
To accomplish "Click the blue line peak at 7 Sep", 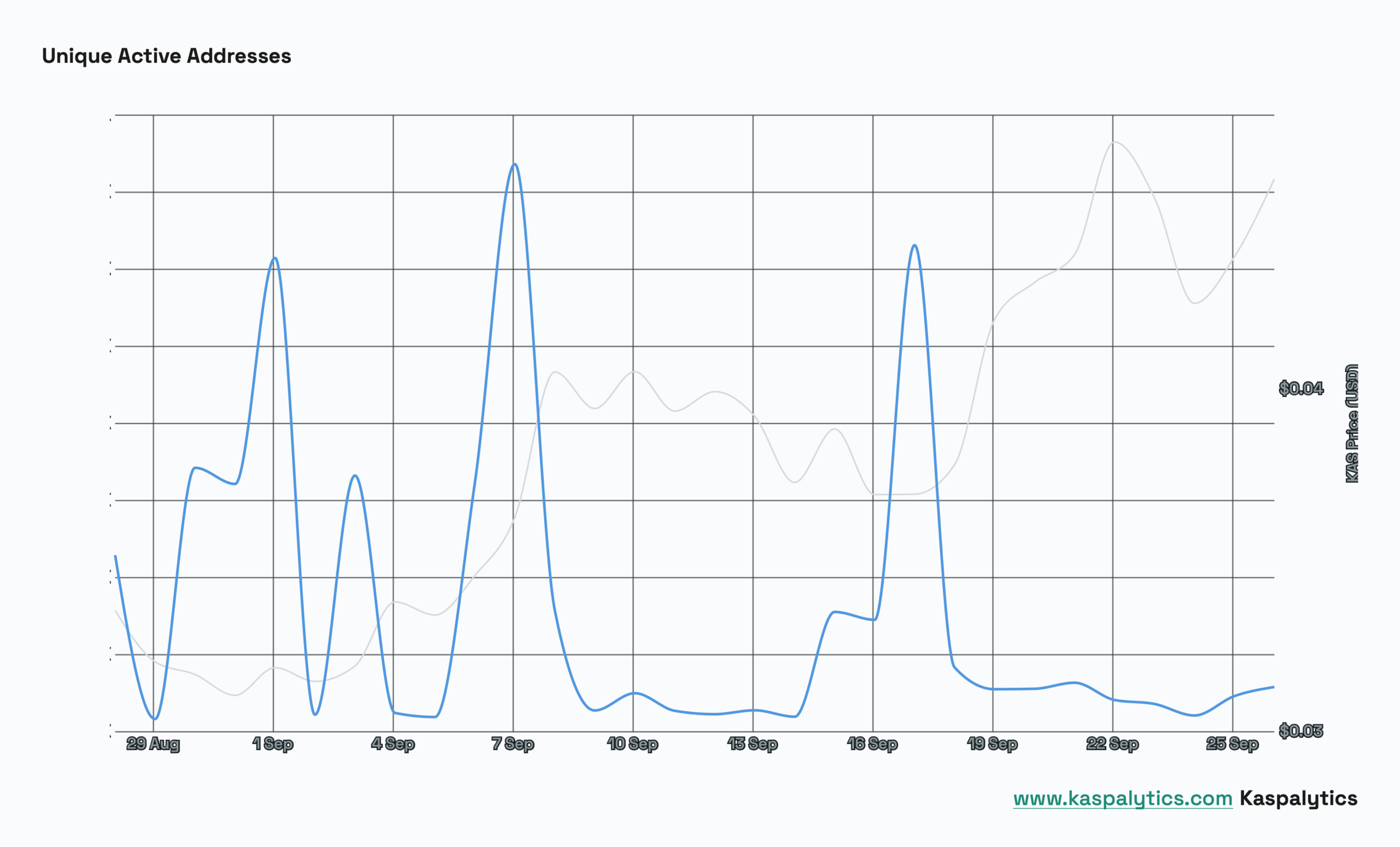I will point(515,164).
